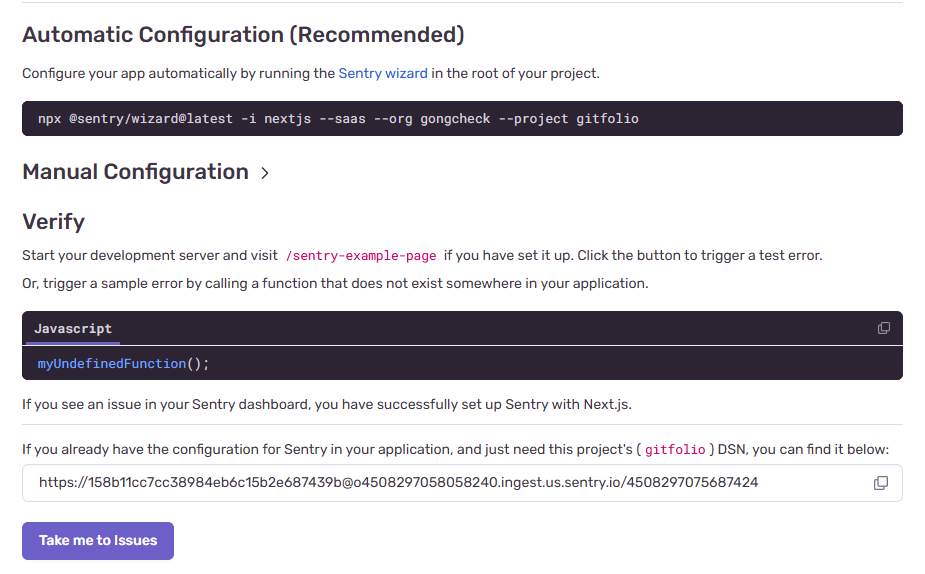Copy the myUndefinedFunction code snippet
Viewport: 925px width, 574px height.
click(883, 328)
